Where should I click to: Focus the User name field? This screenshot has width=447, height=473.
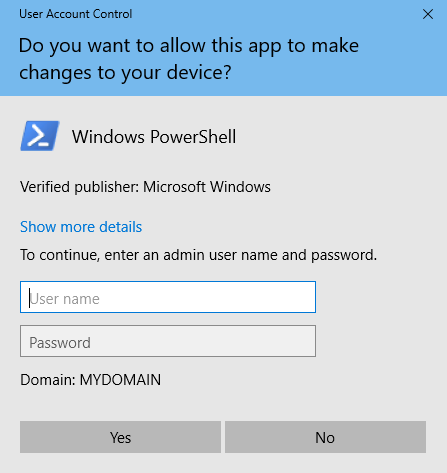[168, 297]
